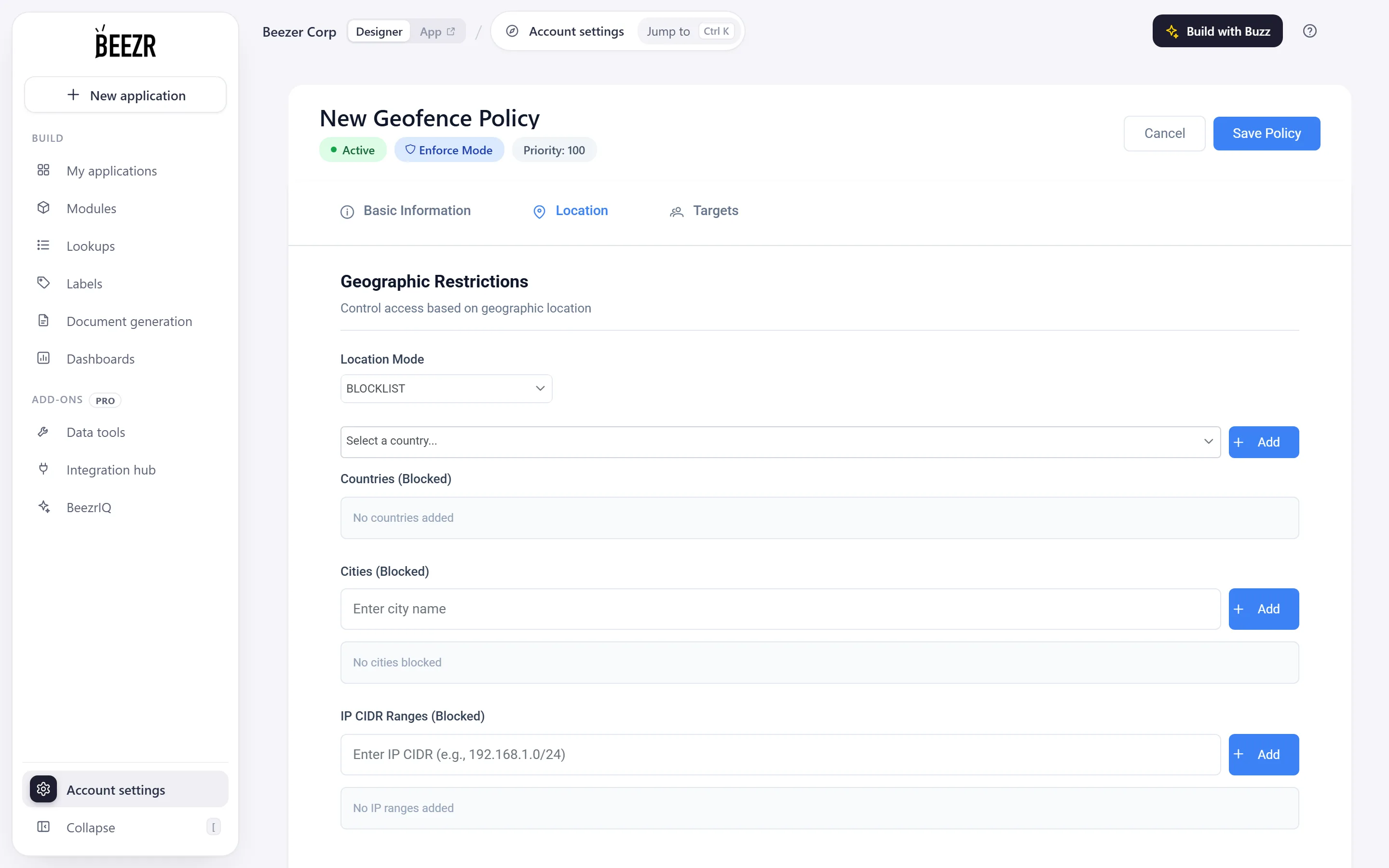Focus the Enter city name field

(x=780, y=609)
